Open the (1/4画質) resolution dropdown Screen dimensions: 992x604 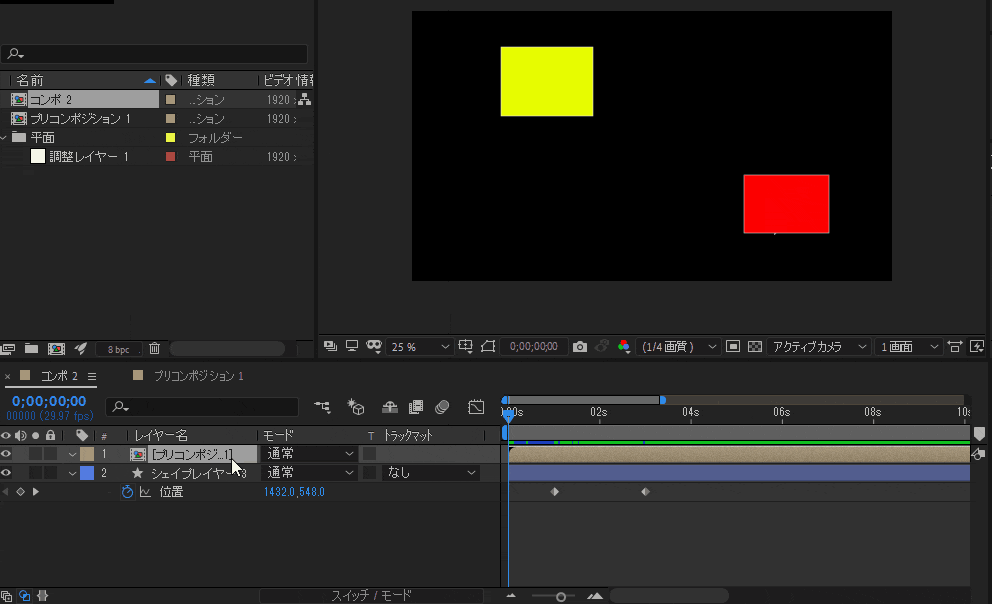678,347
